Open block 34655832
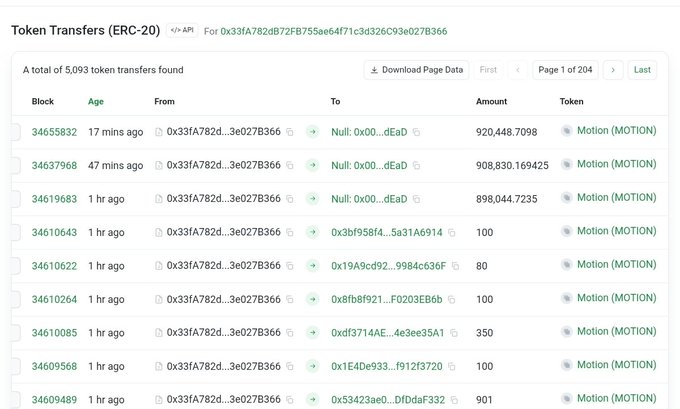 click(x=54, y=132)
